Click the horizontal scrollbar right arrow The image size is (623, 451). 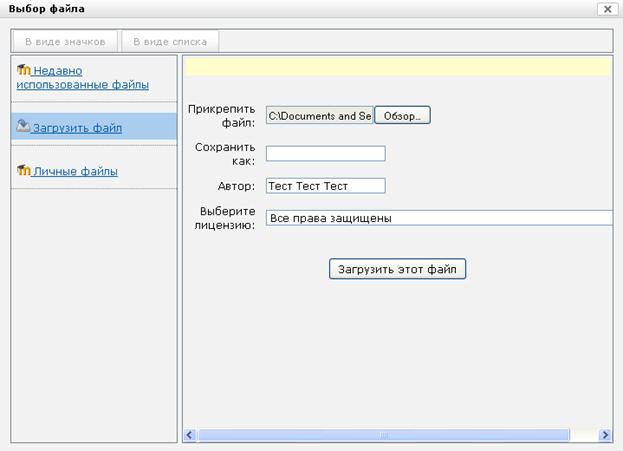[605, 435]
